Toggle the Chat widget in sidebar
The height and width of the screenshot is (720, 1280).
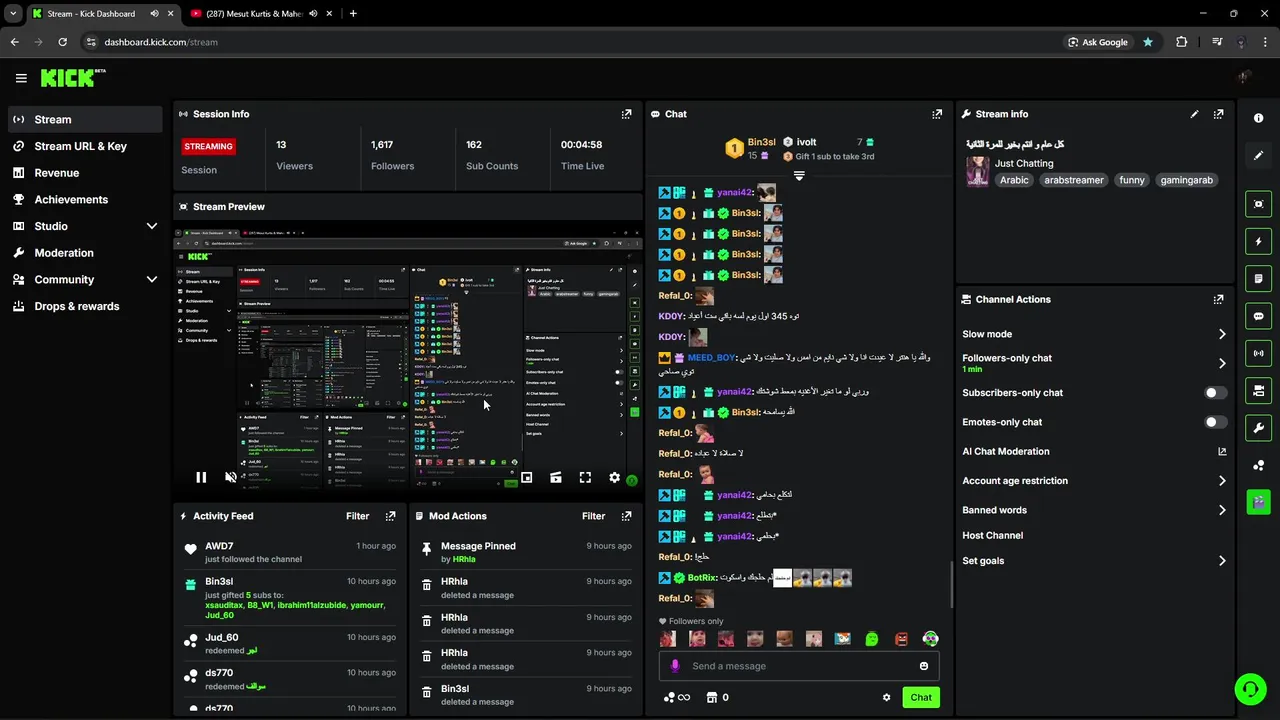pyautogui.click(x=1258, y=316)
